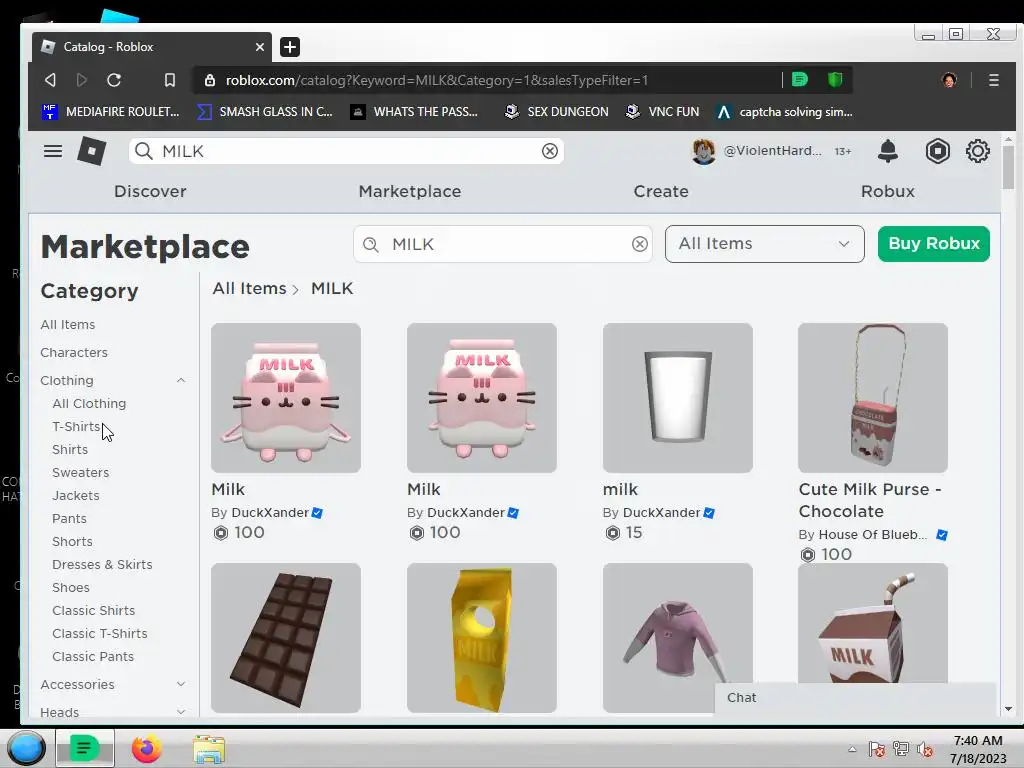Image resolution: width=1024 pixels, height=768 pixels.
Task: Open the VNC FUN bookmark
Action: 662,112
